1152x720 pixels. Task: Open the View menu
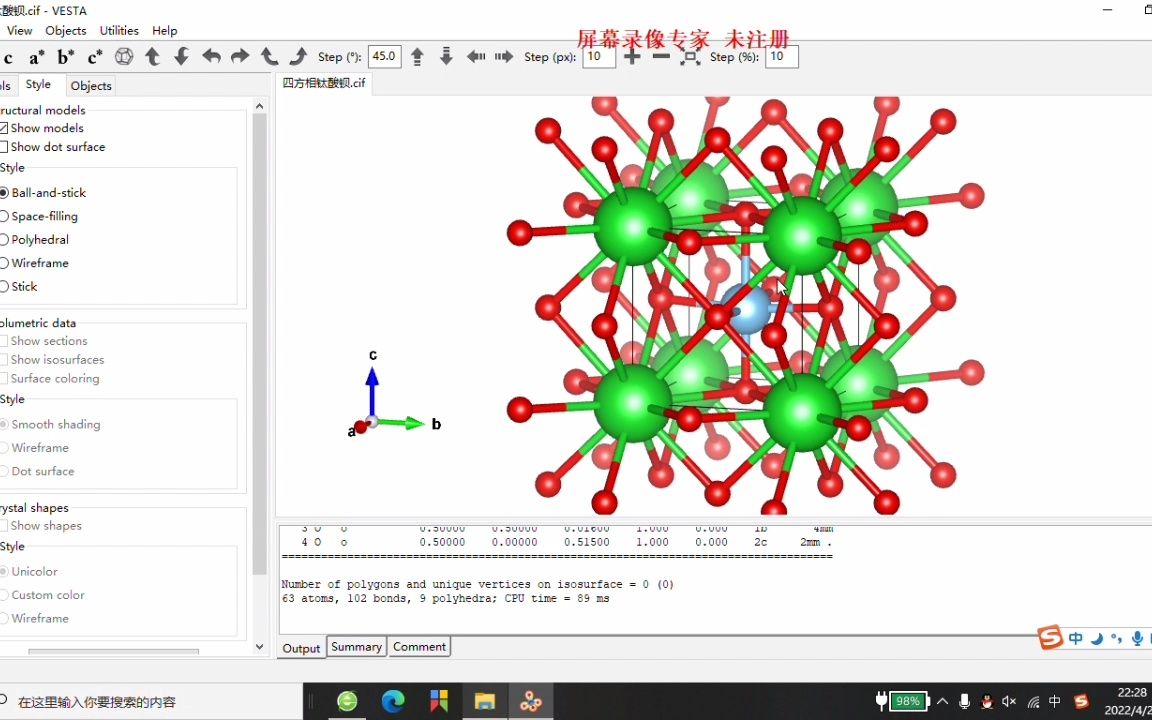pyautogui.click(x=19, y=30)
